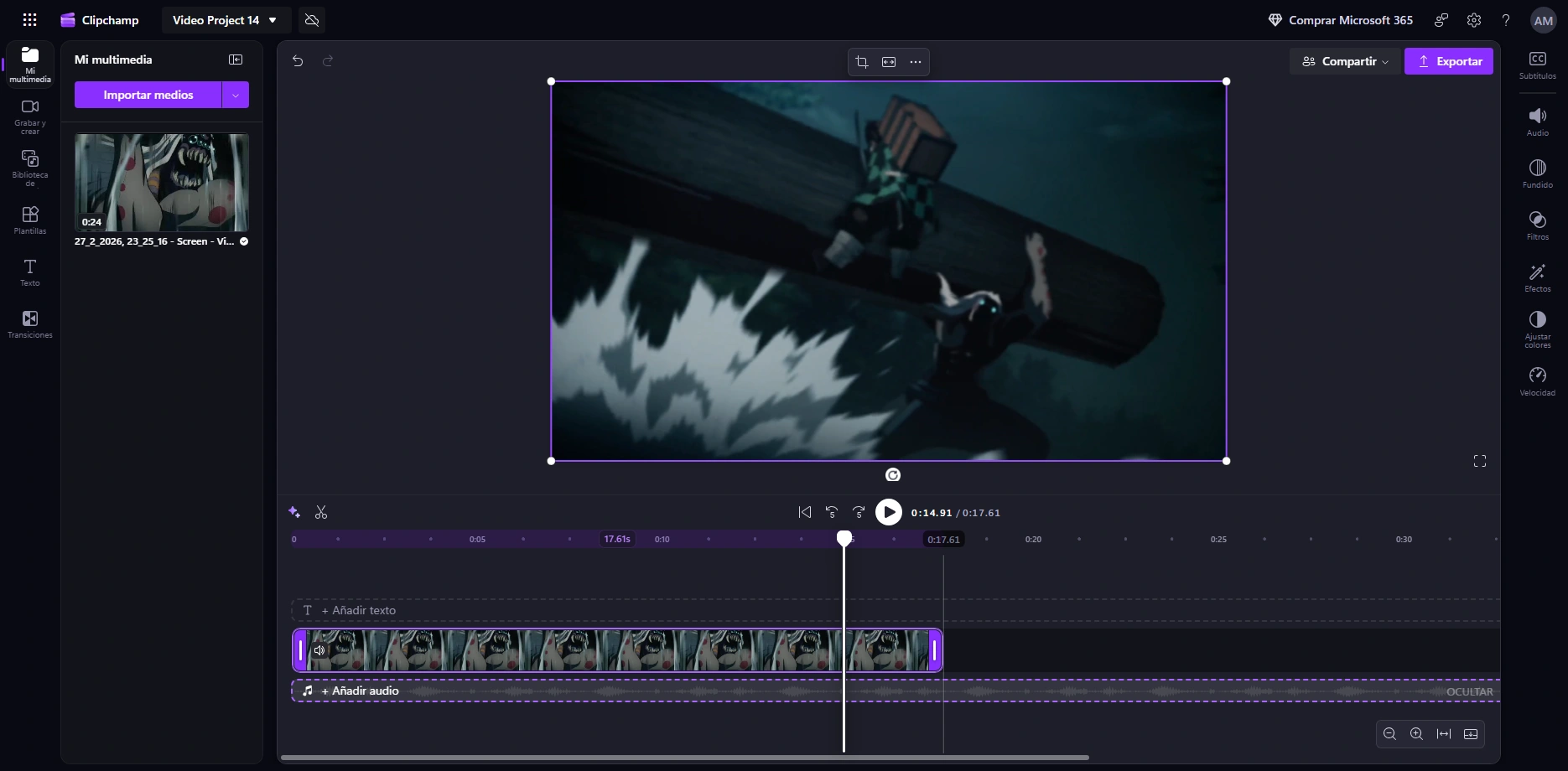Collapse the Mi multimedia panel
Image resolution: width=1568 pixels, height=771 pixels.
tap(236, 60)
